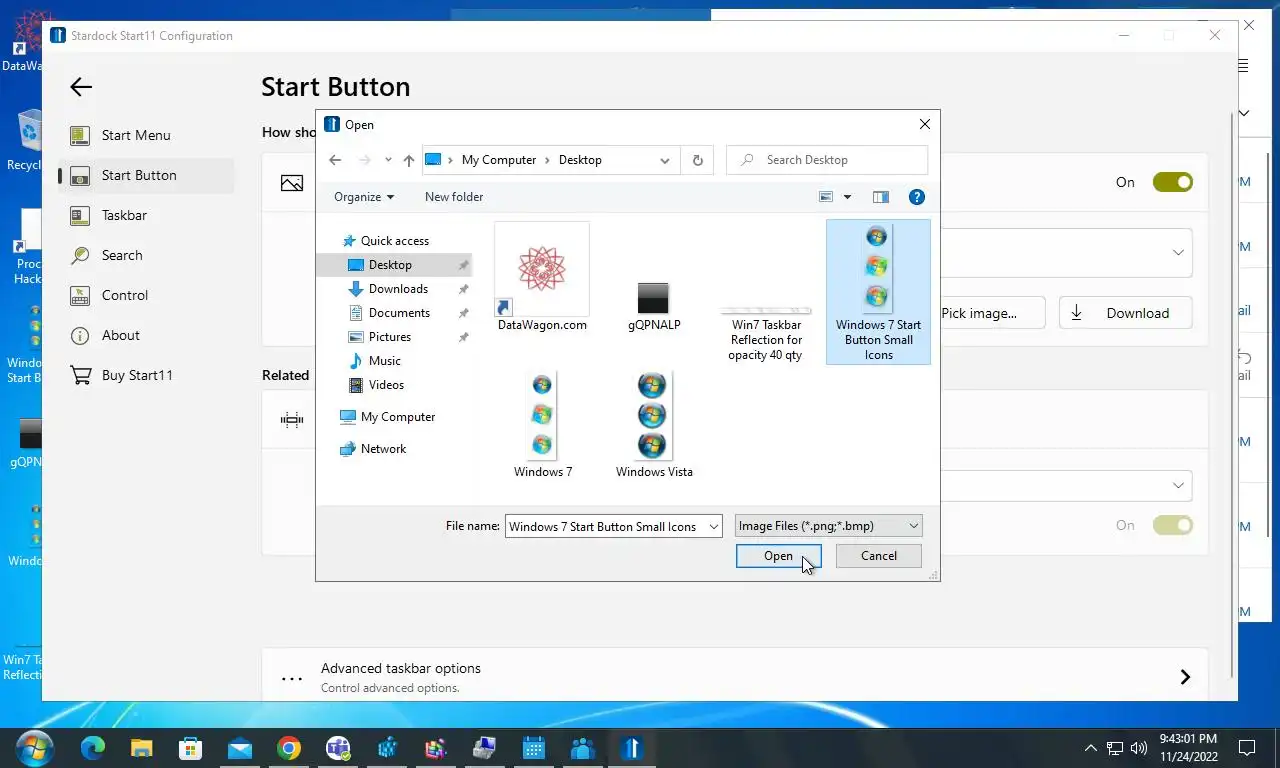
Task: Click My Computer in the address path
Action: [498, 160]
